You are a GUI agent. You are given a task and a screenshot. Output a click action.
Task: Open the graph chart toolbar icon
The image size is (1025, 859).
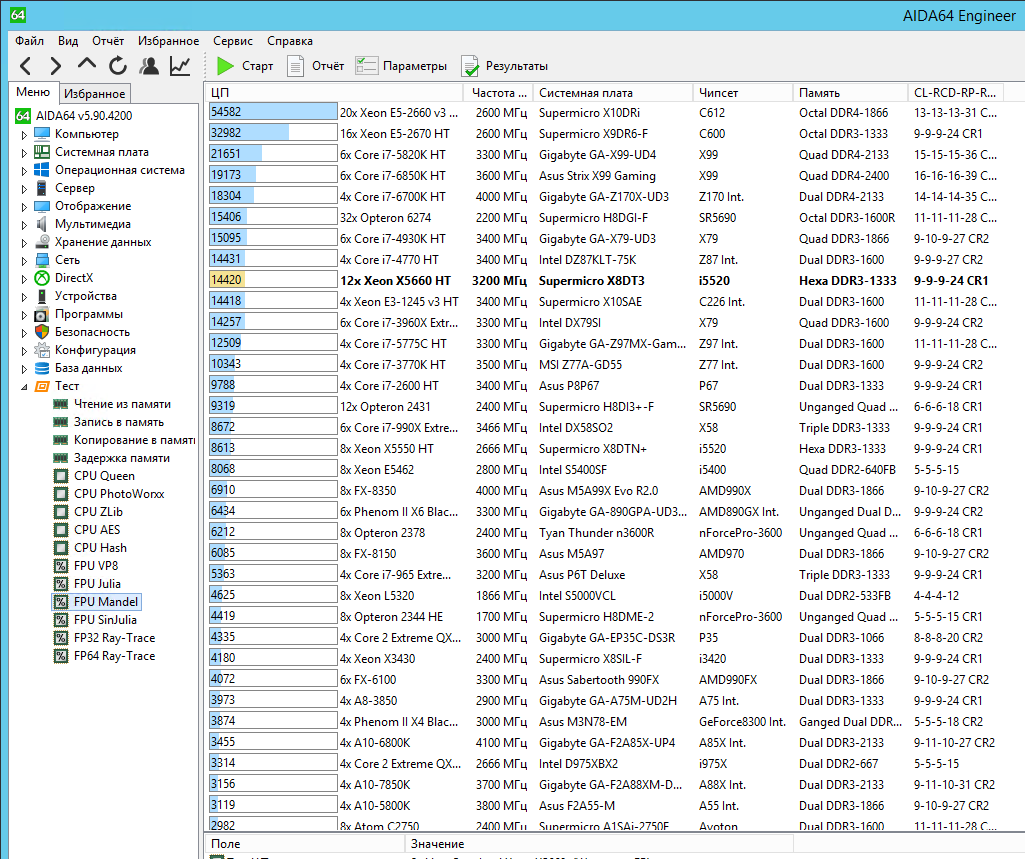tap(180, 65)
